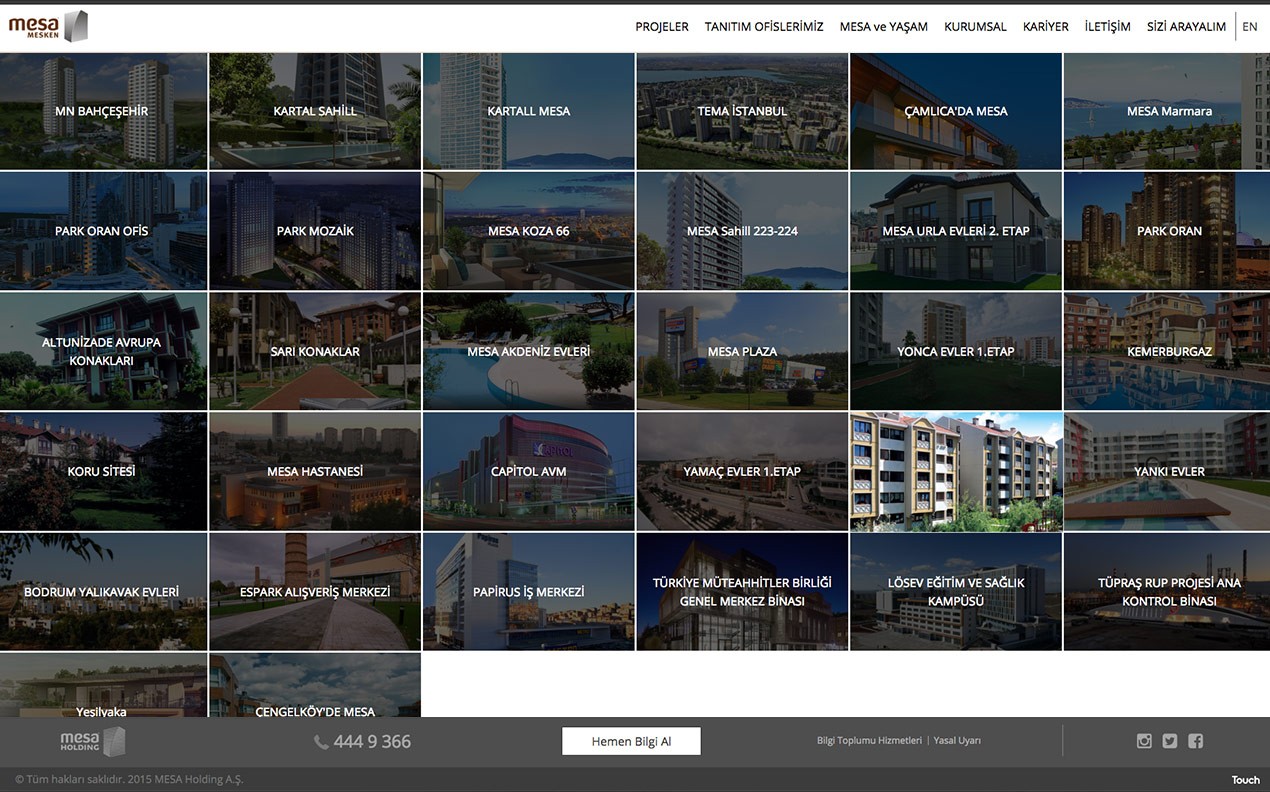This screenshot has height=792, width=1270.
Task: Open MESA ve YAŞAM menu
Action: (884, 27)
